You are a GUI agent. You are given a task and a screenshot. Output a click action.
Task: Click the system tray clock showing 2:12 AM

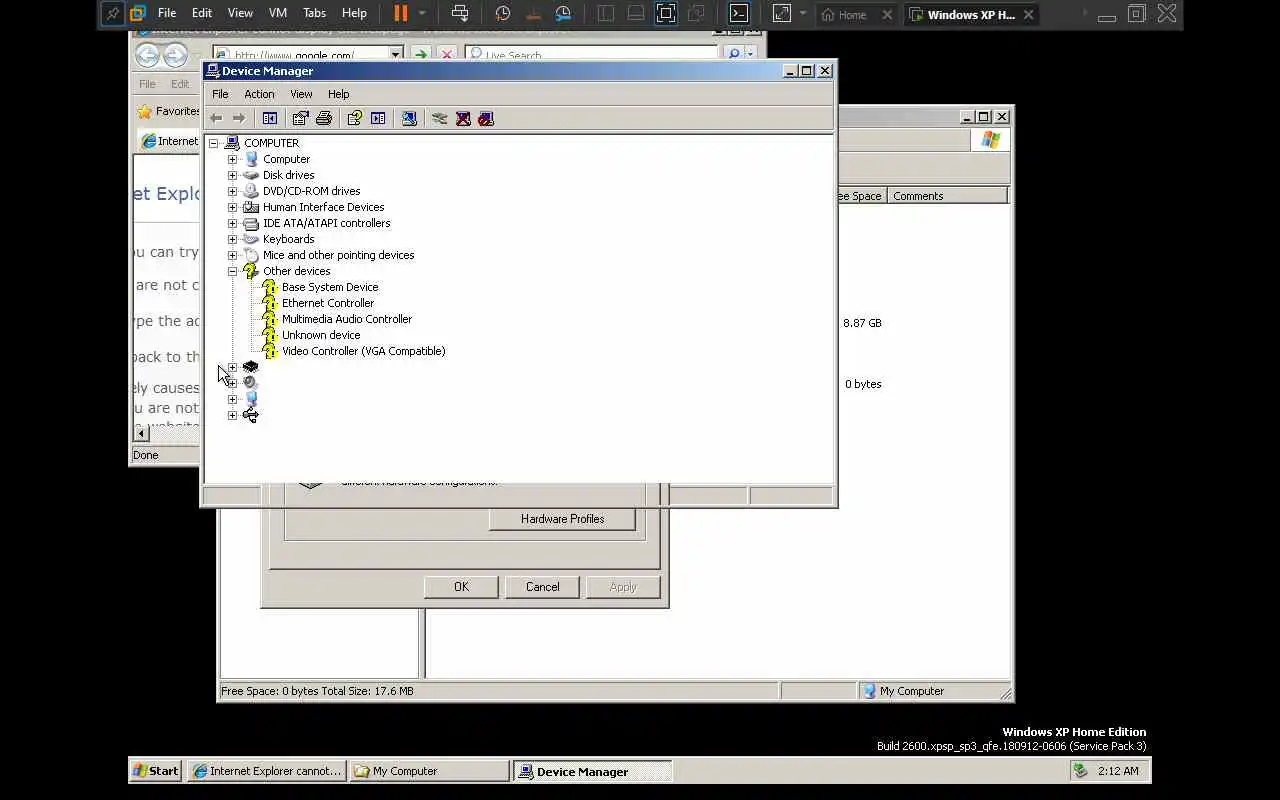[x=1118, y=771]
